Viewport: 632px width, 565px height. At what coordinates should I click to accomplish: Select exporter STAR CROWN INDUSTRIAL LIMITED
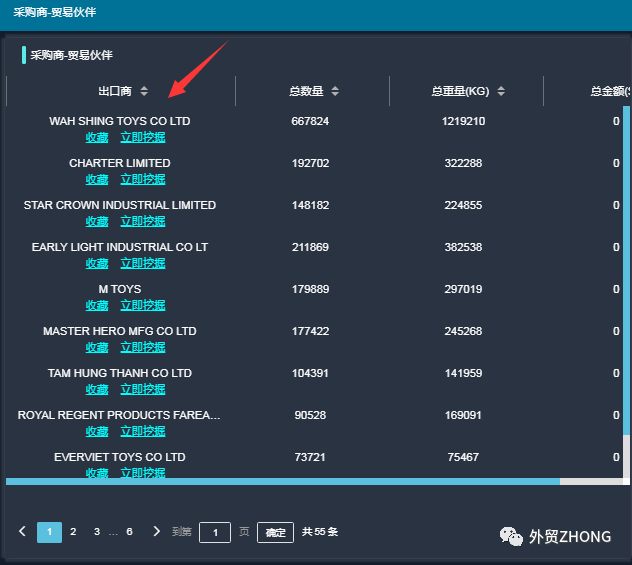(120, 205)
